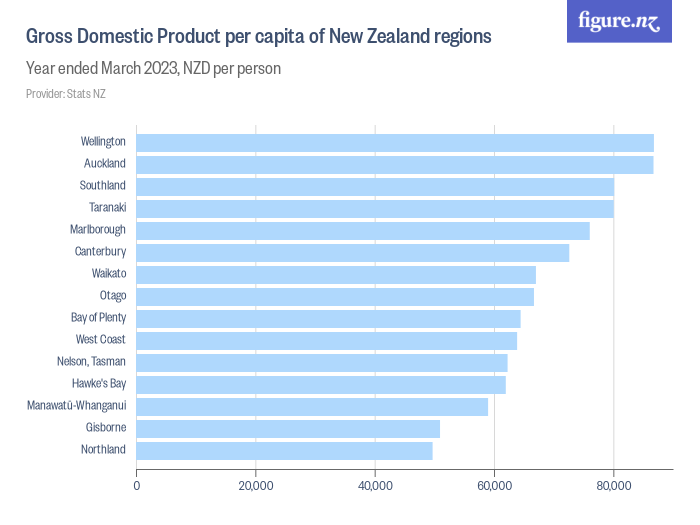Click the chart title text
Image resolution: width=700 pixels, height=525 pixels.
pos(258,37)
